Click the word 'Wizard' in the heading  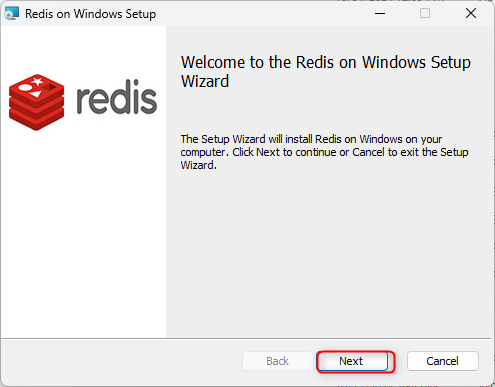pos(205,81)
